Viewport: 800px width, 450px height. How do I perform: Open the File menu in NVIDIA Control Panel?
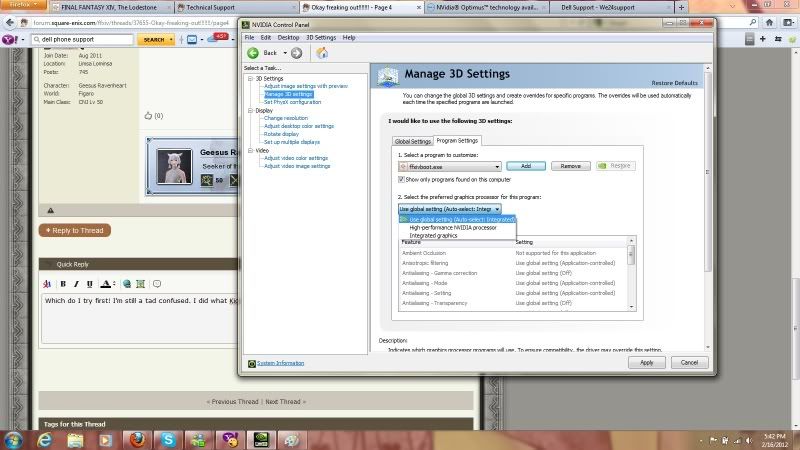[x=249, y=38]
